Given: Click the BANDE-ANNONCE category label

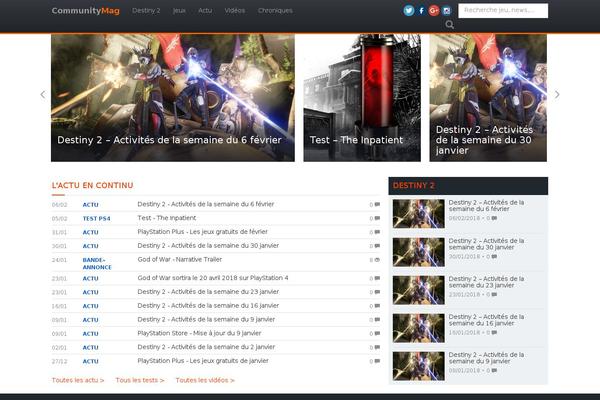Looking at the screenshot, I should coord(97,264).
